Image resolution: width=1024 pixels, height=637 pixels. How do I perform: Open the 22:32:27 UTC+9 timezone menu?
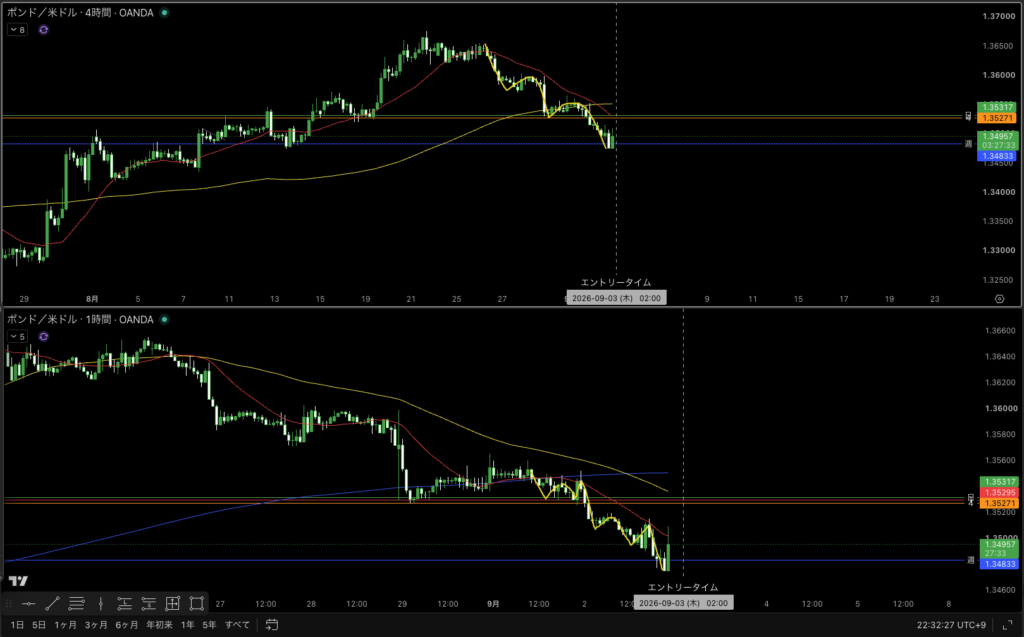pyautogui.click(x=951, y=625)
